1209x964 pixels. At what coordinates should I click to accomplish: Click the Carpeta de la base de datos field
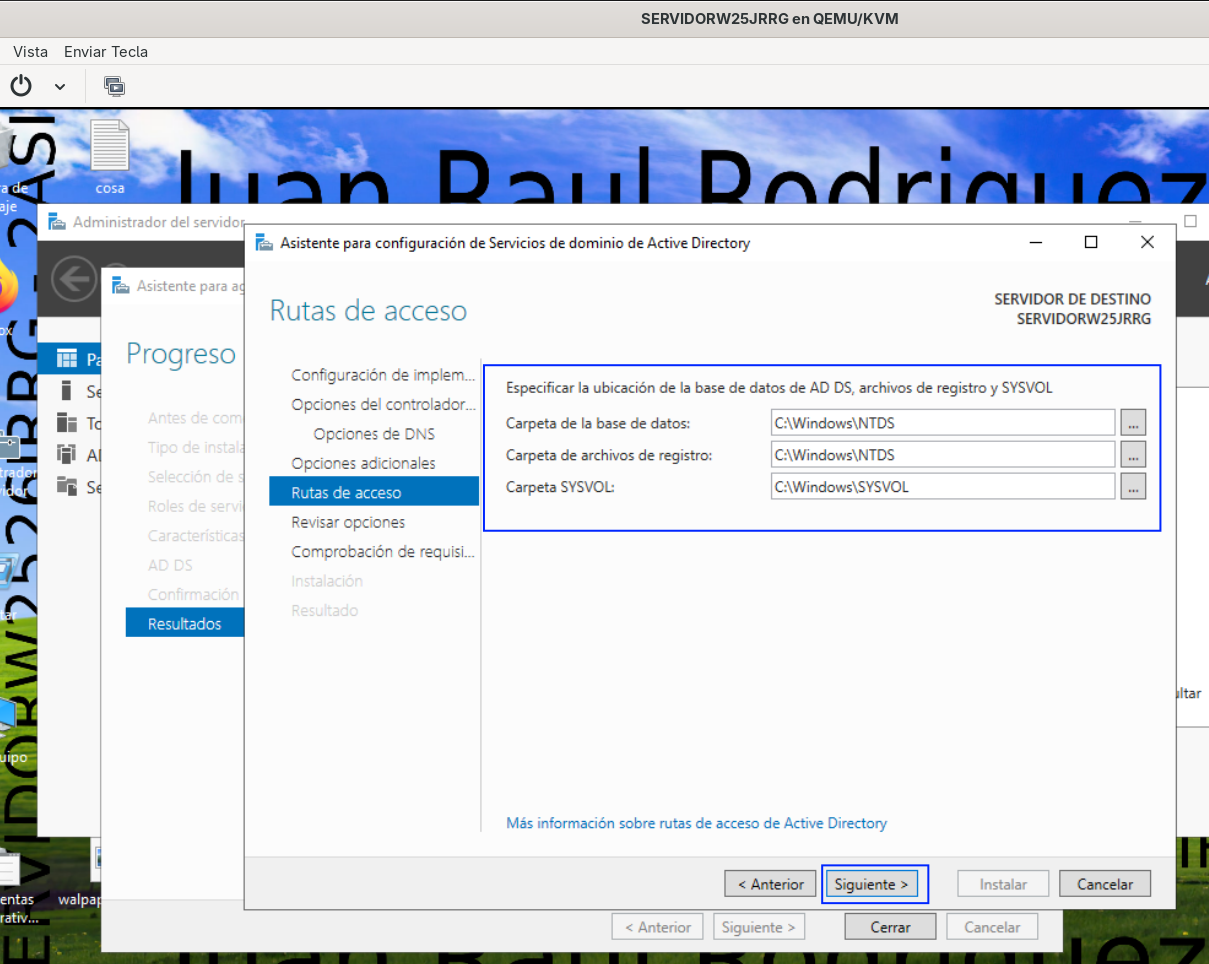coord(943,423)
